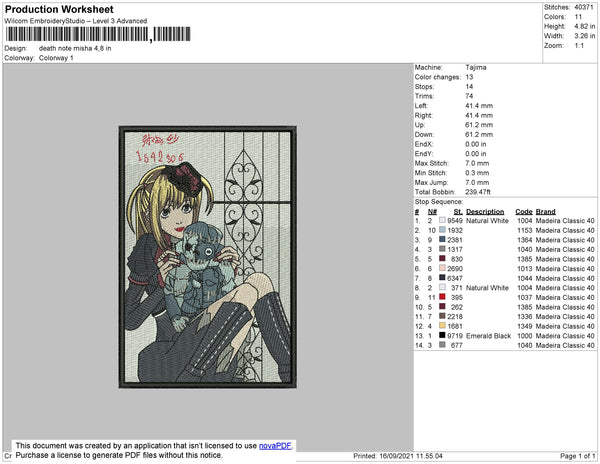Pick the Natural White swatch in stop 1

pyautogui.click(x=442, y=220)
